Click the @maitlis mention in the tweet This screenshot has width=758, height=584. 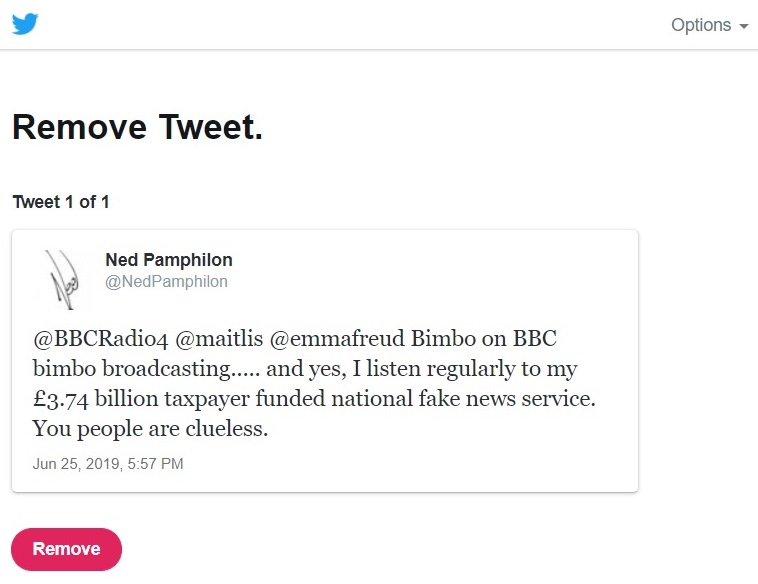tap(219, 338)
